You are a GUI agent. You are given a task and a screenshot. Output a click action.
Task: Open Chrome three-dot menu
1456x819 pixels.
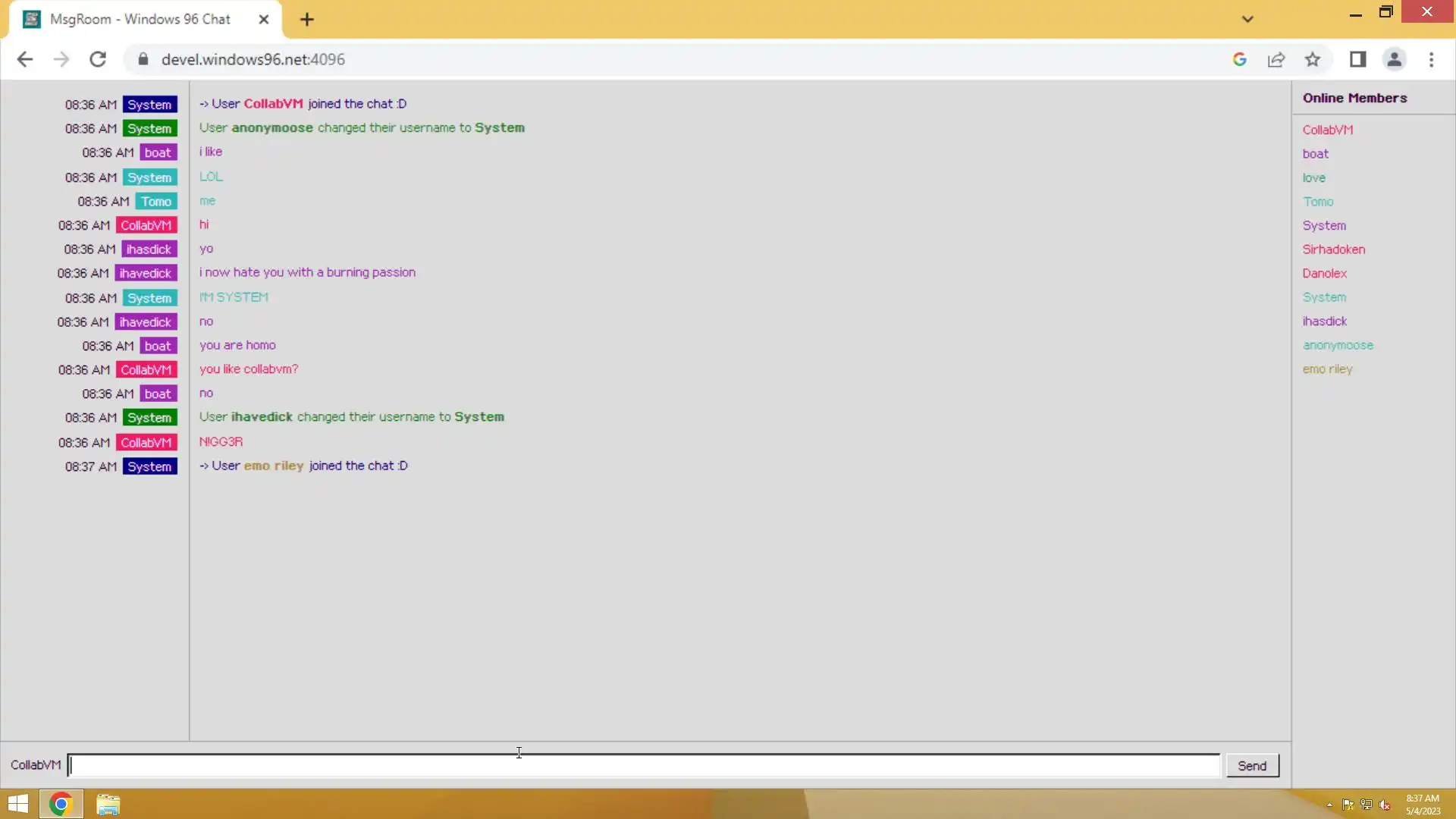pyautogui.click(x=1431, y=59)
